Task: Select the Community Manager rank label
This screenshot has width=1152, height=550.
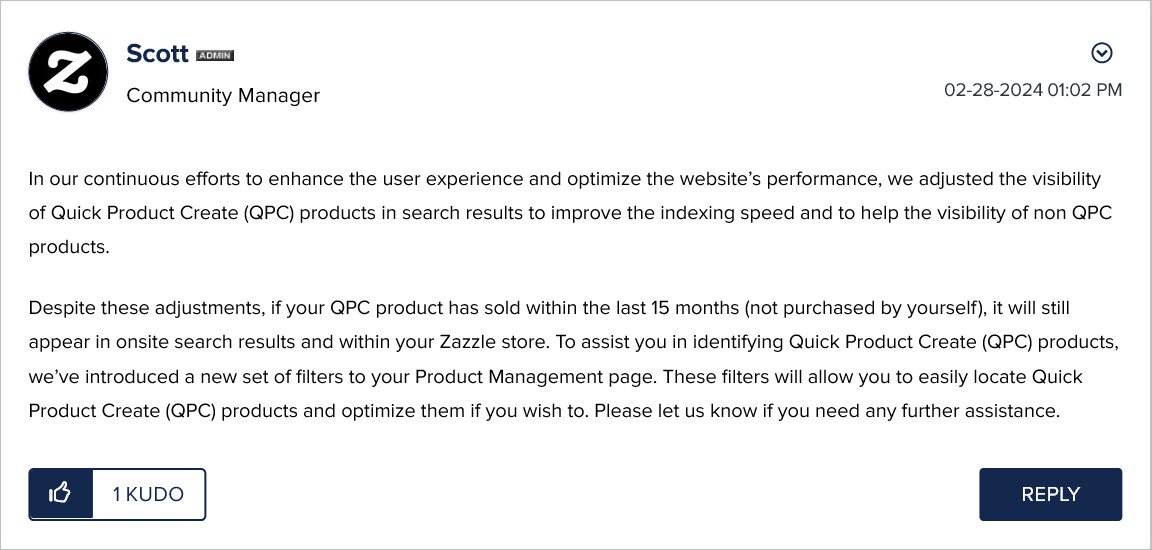Action: pos(223,95)
